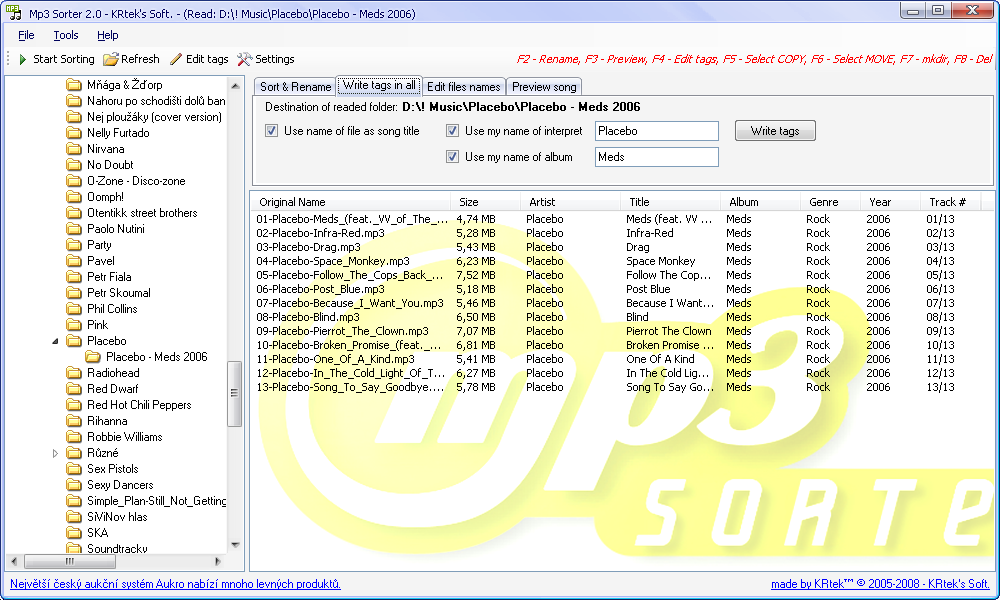Image resolution: width=1000 pixels, height=600 pixels.
Task: Click the Sexy Dancers folder icon
Action: (74, 485)
